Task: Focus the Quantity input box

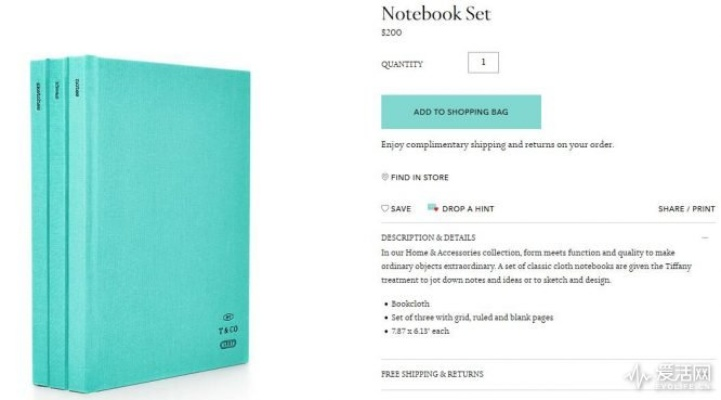Action: click(483, 63)
